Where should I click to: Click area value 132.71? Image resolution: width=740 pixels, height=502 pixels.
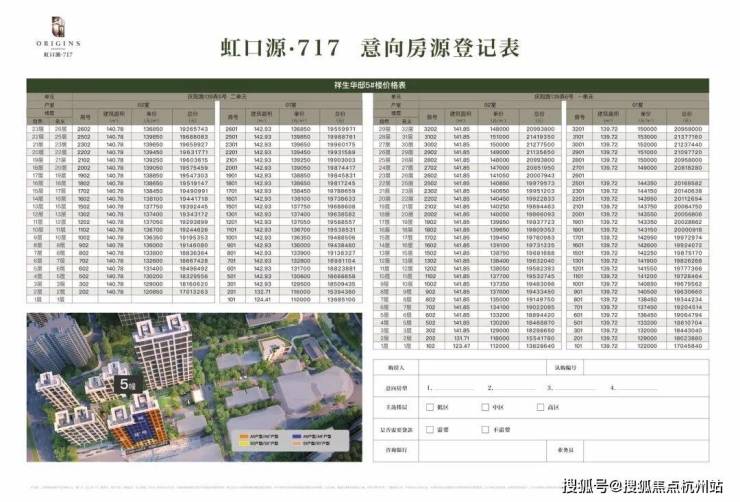click(262, 292)
